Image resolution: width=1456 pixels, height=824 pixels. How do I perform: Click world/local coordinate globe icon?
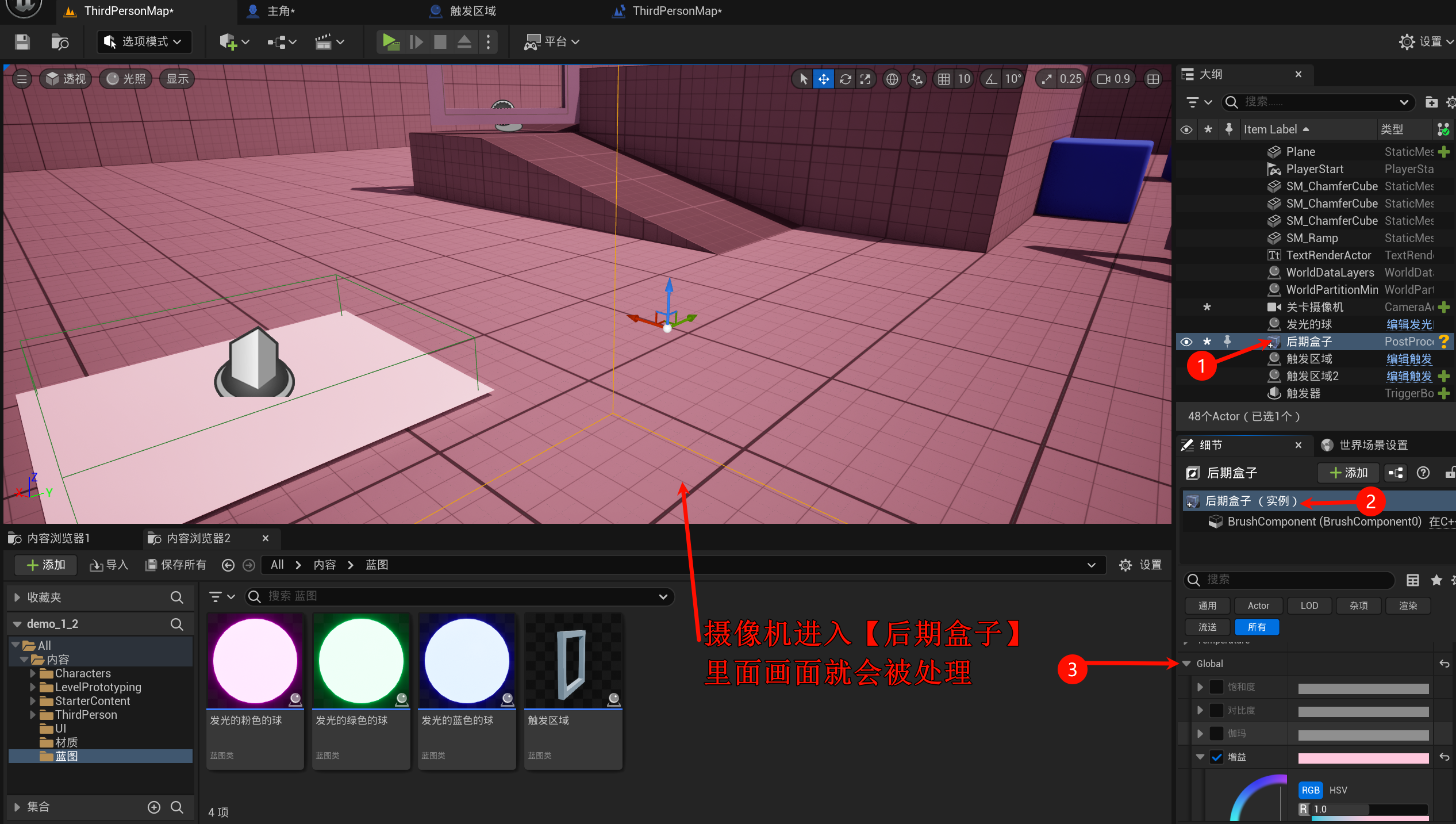(892, 79)
